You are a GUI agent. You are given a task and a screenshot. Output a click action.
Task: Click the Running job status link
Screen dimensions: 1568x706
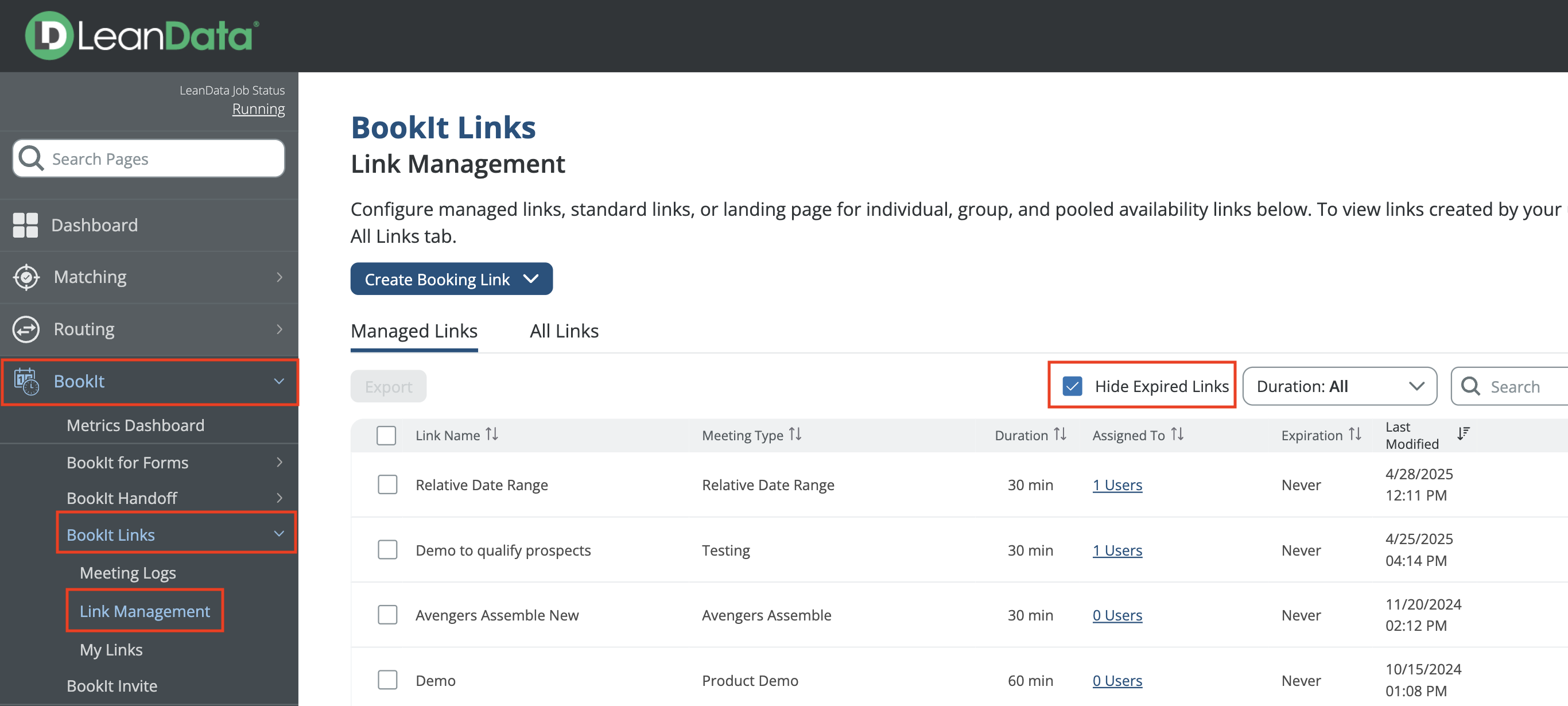click(258, 110)
